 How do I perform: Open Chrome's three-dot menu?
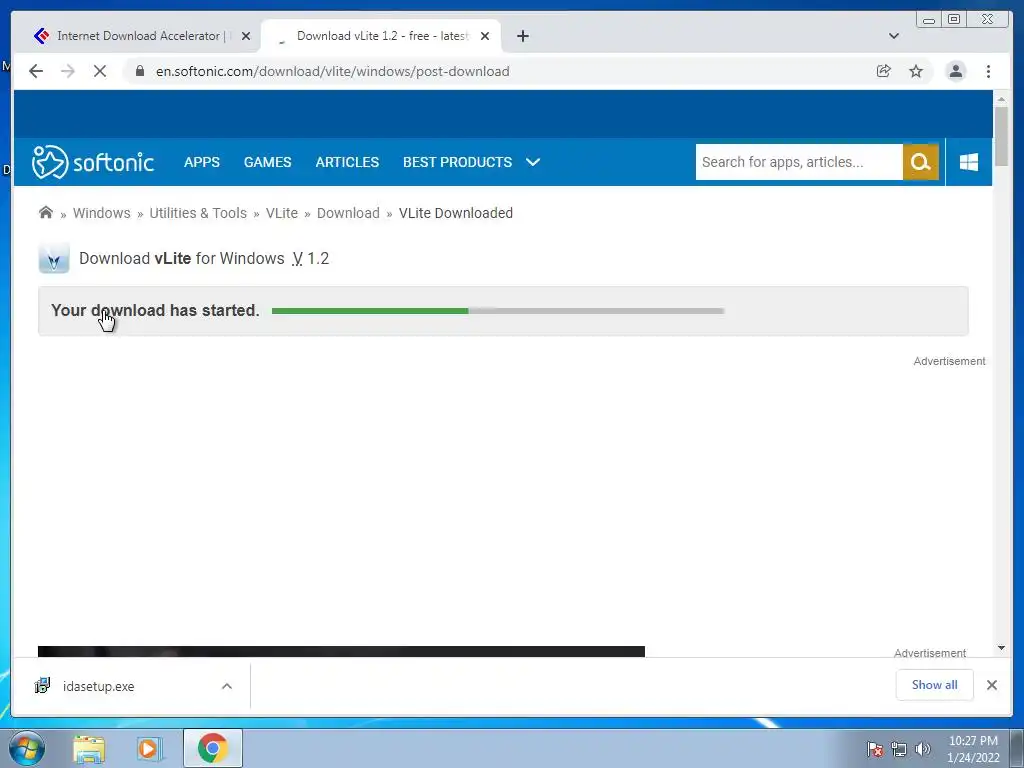[x=988, y=71]
